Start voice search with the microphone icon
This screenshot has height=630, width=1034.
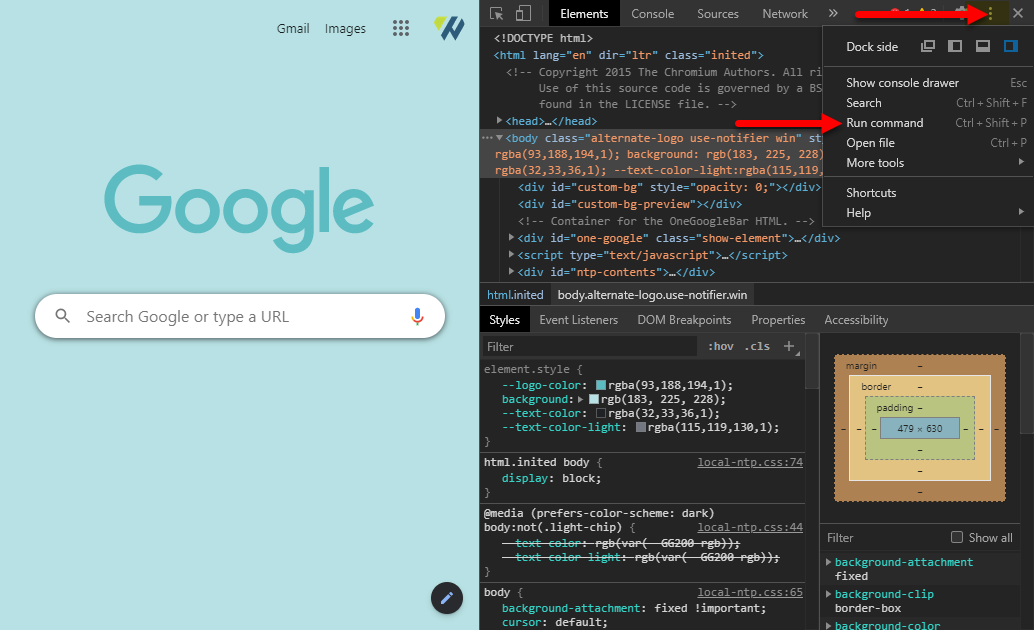pos(417,317)
